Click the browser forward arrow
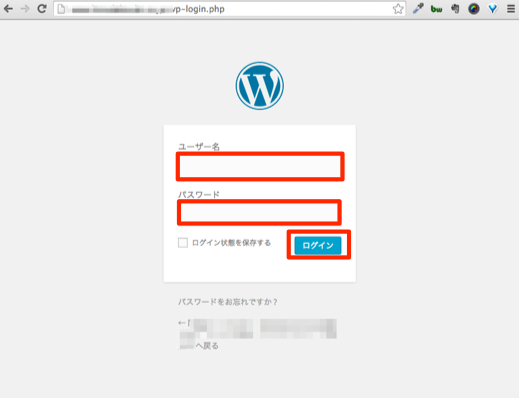This screenshot has height=398, width=519. (25, 9)
